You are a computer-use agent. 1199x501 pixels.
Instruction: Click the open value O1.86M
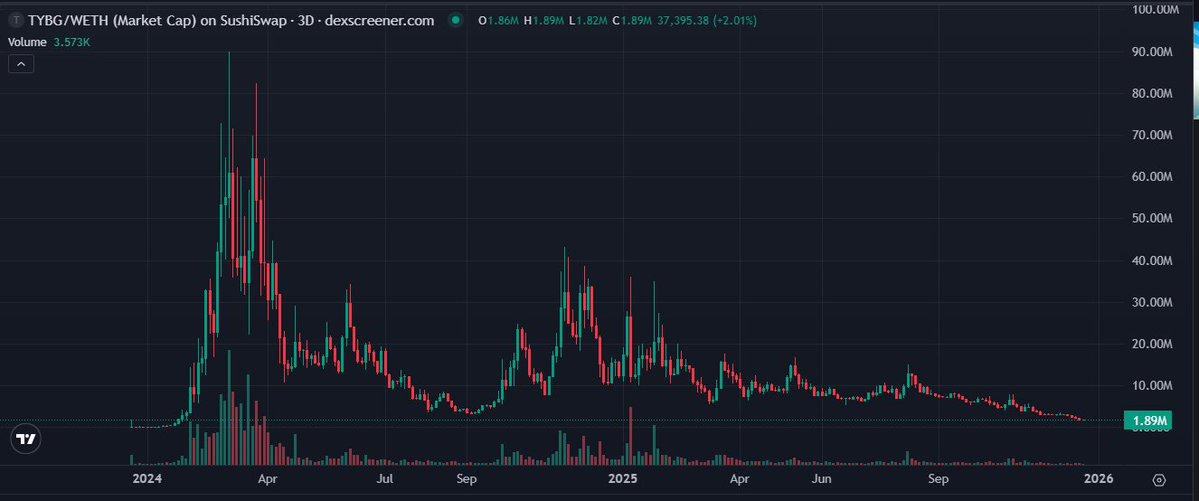(x=499, y=21)
